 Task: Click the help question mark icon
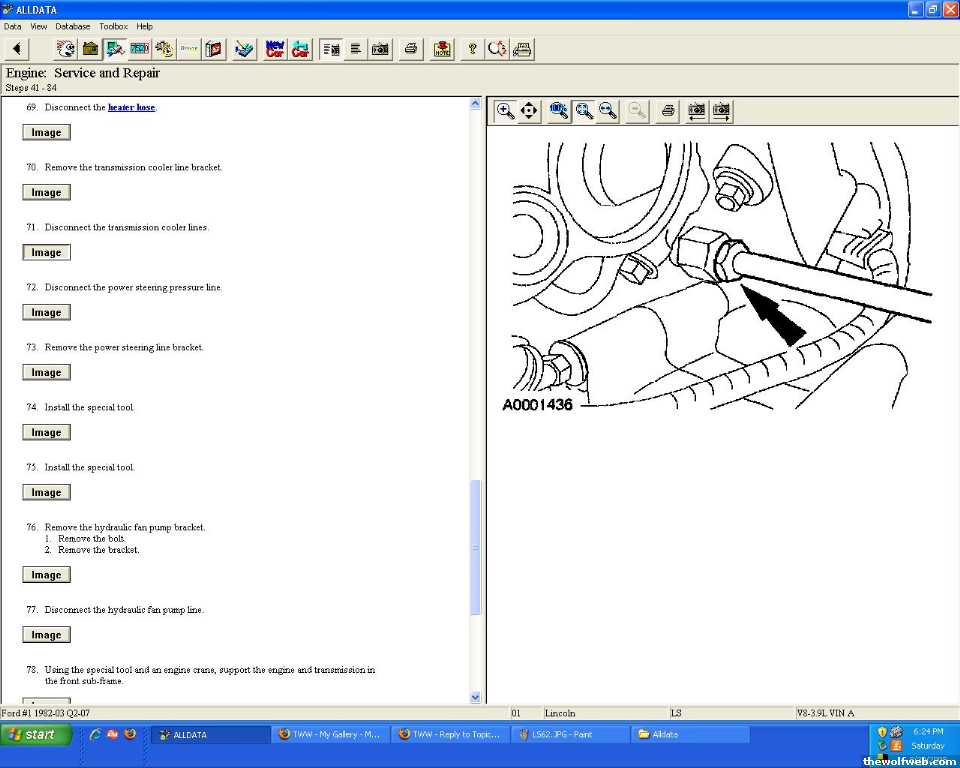(x=472, y=49)
